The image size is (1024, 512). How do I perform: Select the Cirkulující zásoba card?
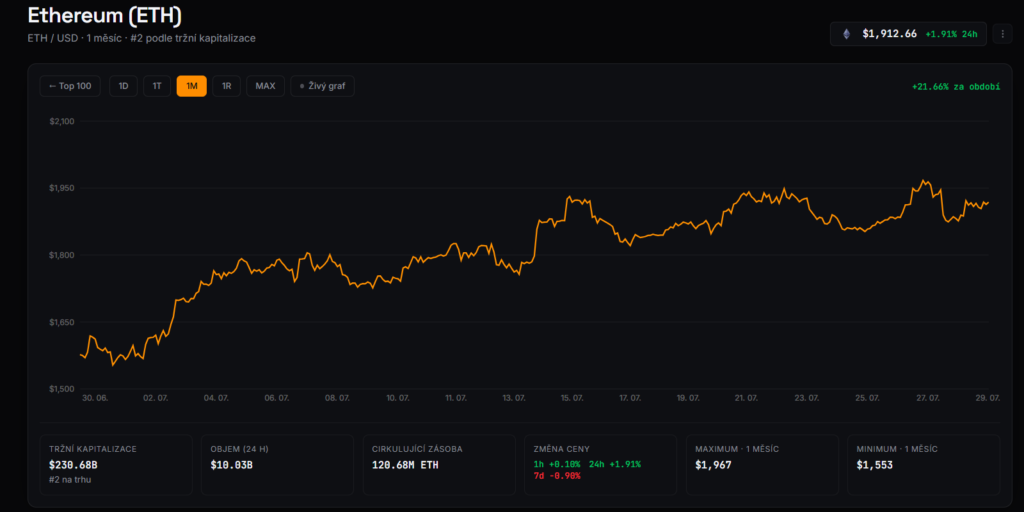[x=439, y=464]
